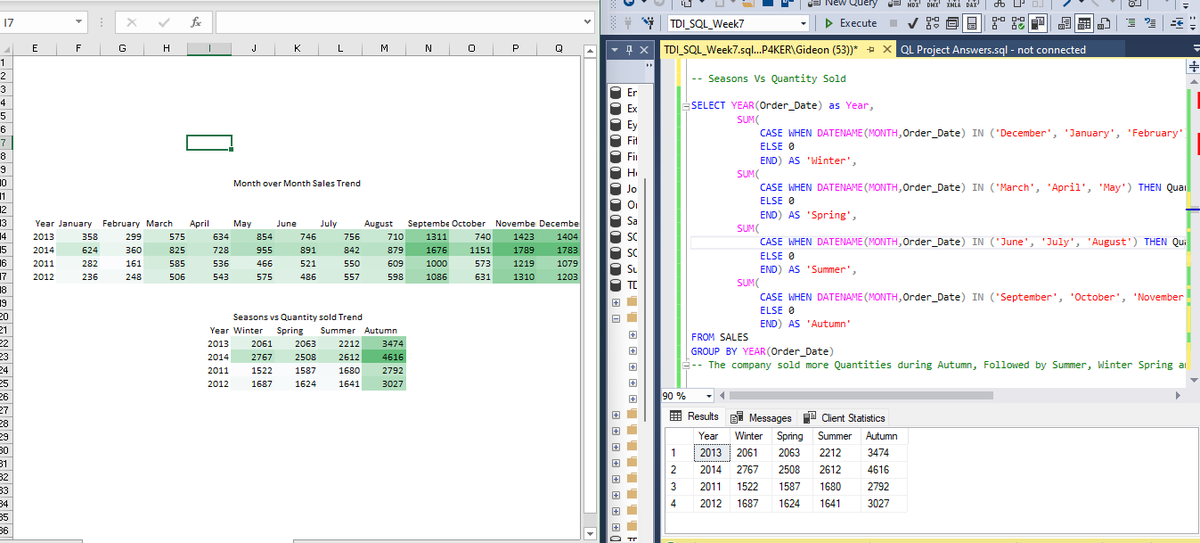This screenshot has width=1200, height=543.
Task: Toggle Include Live Query Statistics icon
Action: coord(1017,23)
